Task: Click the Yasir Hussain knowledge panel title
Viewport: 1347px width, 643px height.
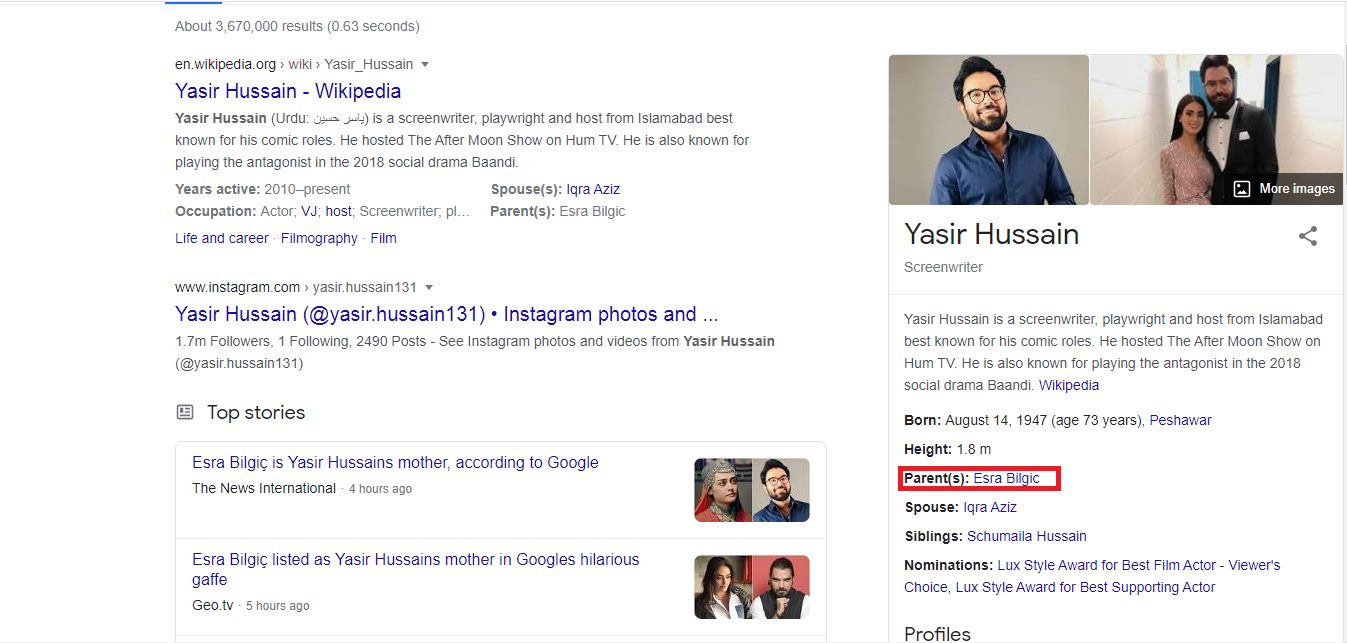Action: [991, 234]
